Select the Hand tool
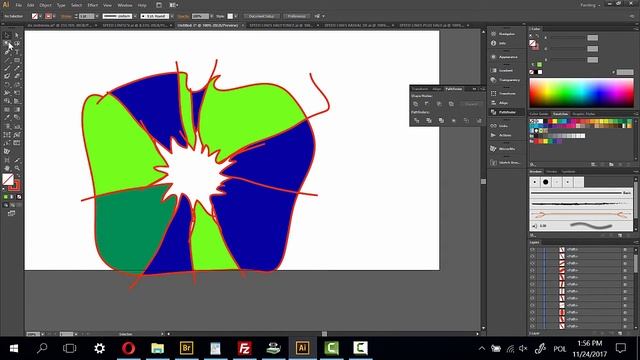This screenshot has width=640, height=360. [x=7, y=168]
